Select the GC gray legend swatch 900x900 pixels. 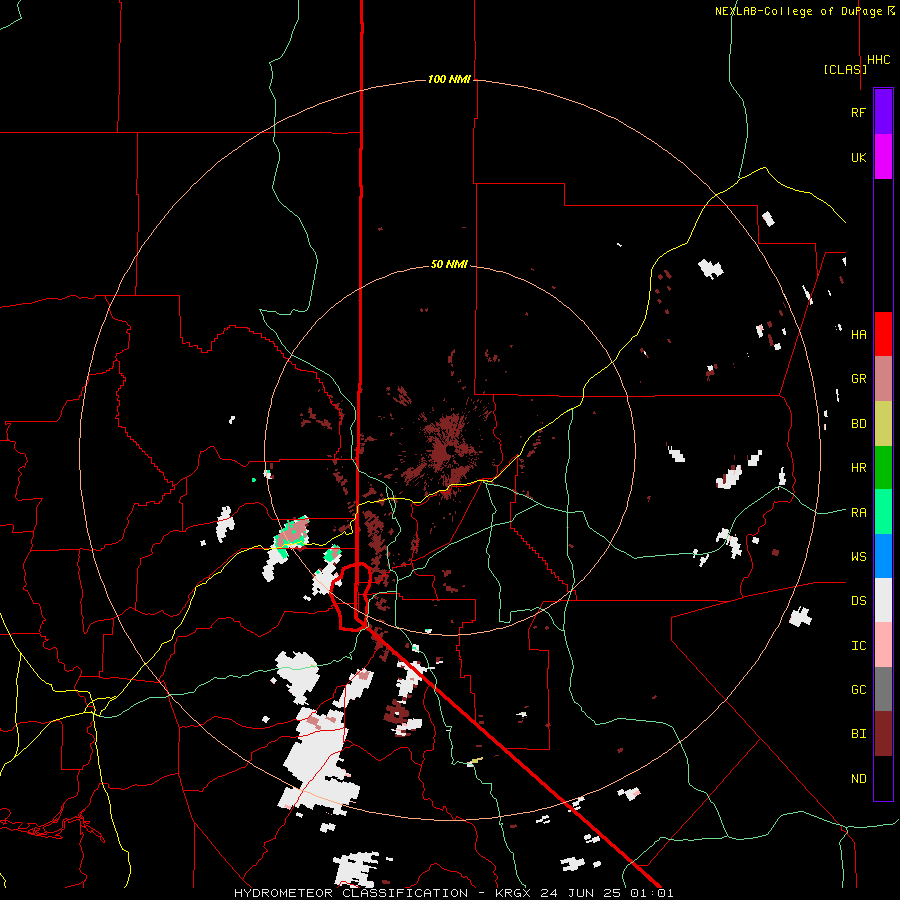[x=883, y=689]
